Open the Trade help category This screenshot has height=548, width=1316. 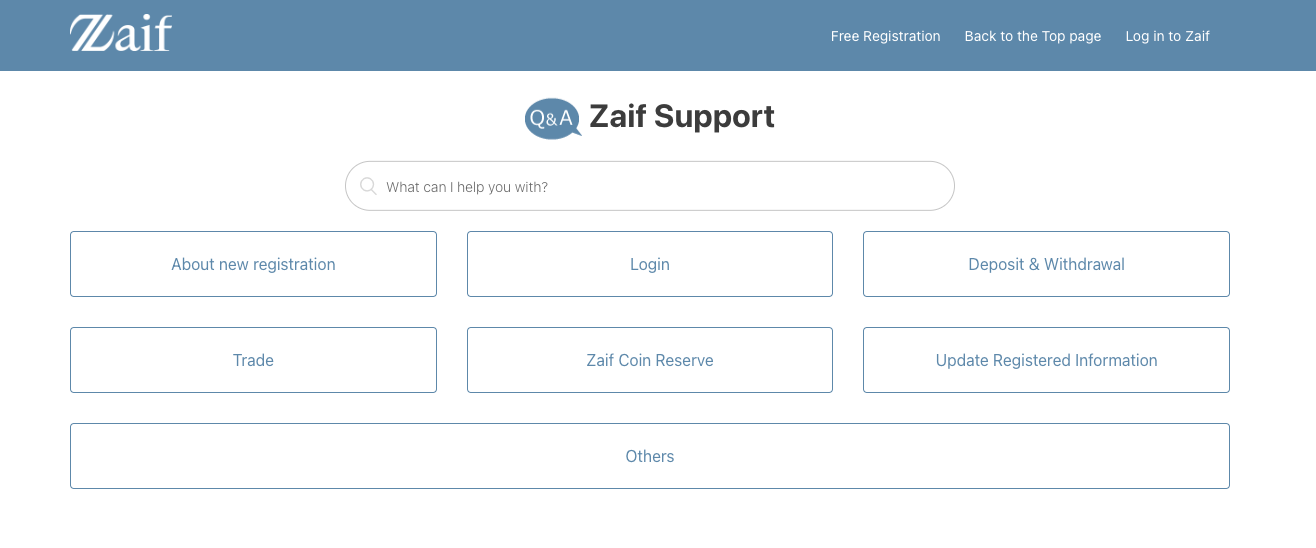coord(253,360)
